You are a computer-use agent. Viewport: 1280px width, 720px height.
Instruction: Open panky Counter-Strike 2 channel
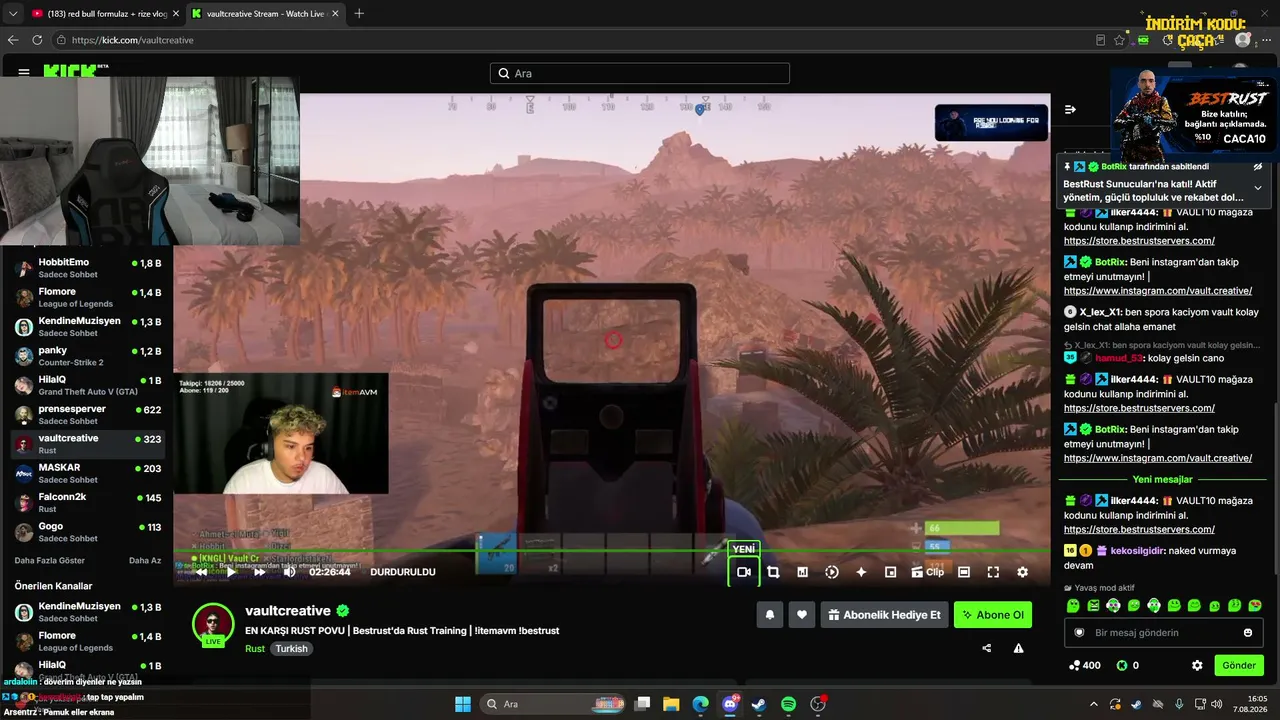pyautogui.click(x=88, y=357)
